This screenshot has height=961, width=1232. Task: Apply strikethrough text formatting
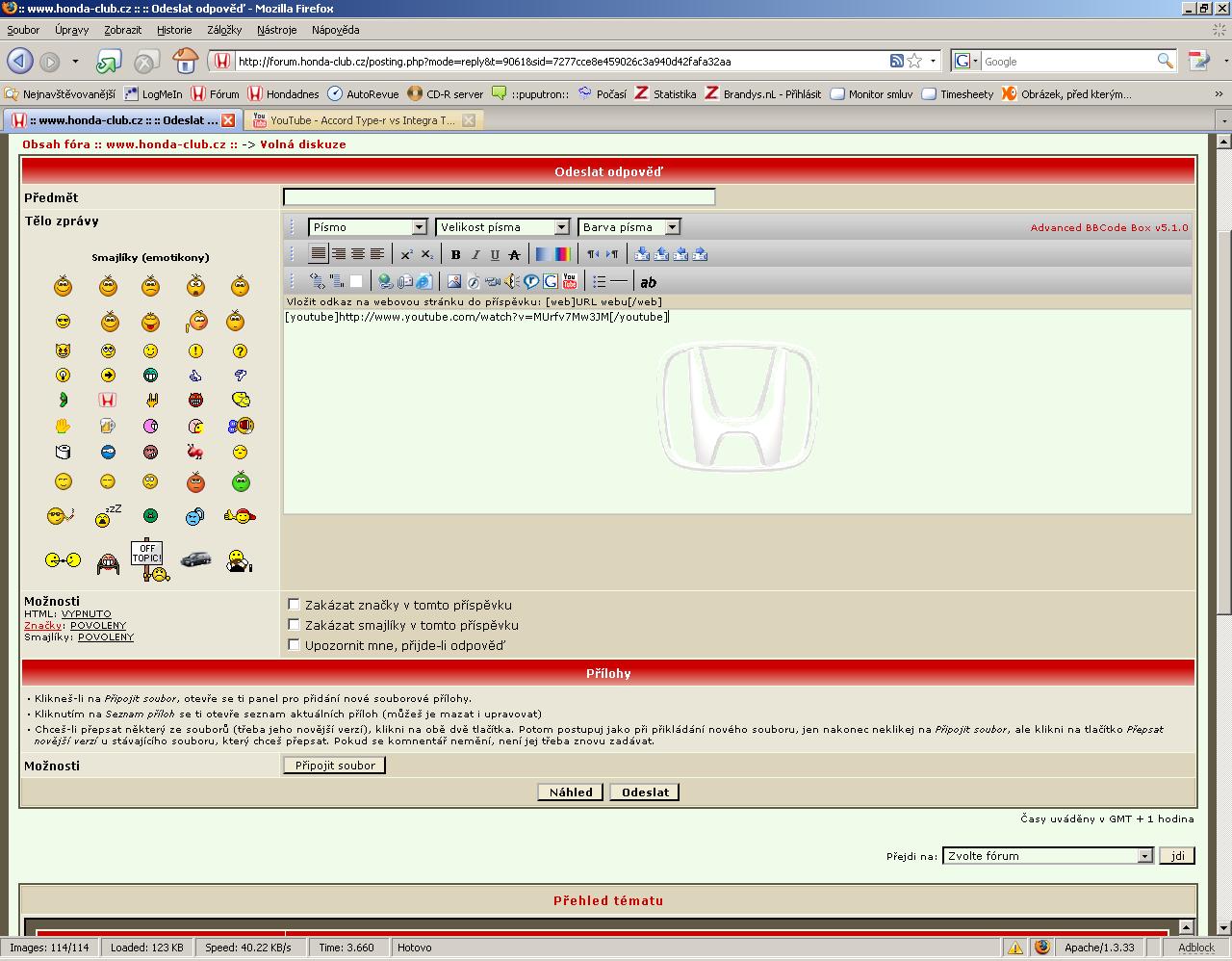coord(514,255)
